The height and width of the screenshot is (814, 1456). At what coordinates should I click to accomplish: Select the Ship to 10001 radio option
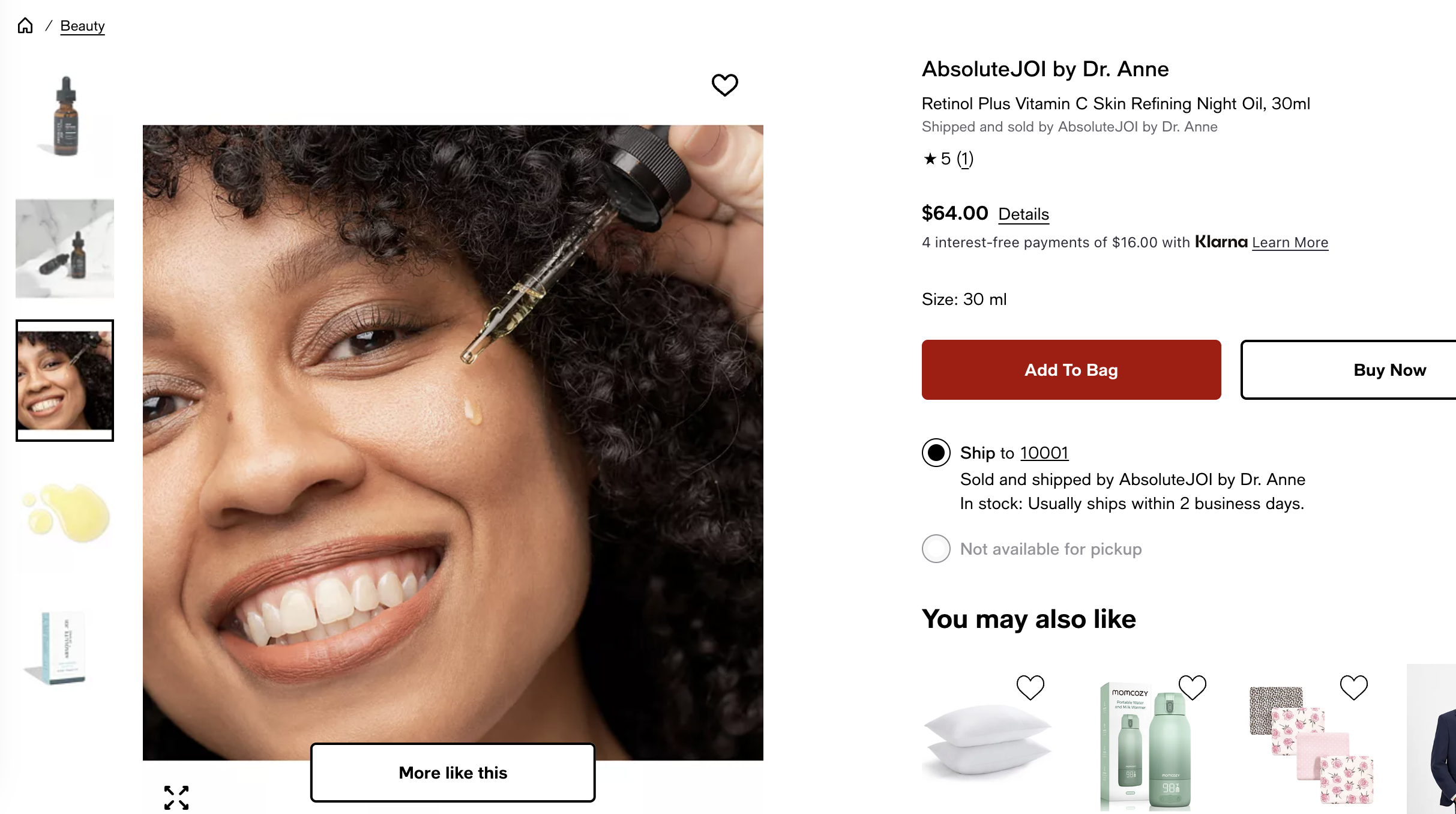[936, 453]
